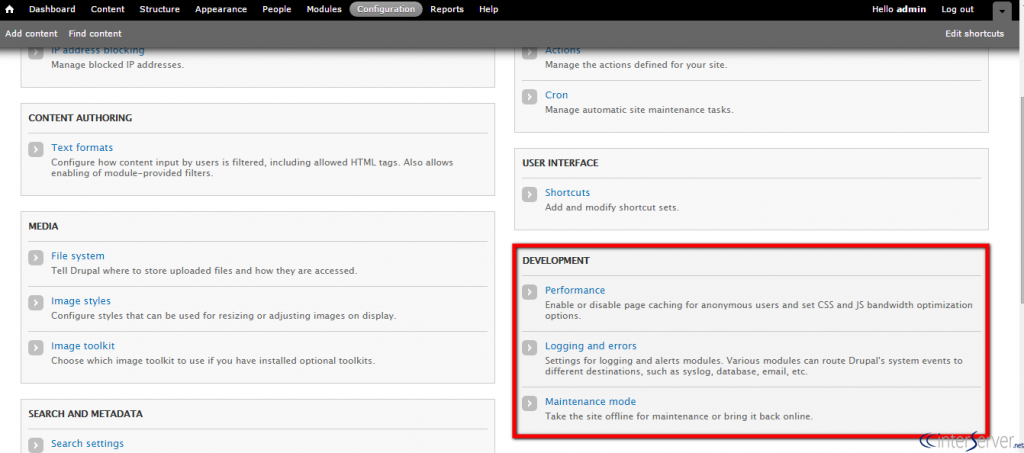Click the DEVELOPMENT section heading
Screen dimensions: 1024x453
tap(556, 260)
